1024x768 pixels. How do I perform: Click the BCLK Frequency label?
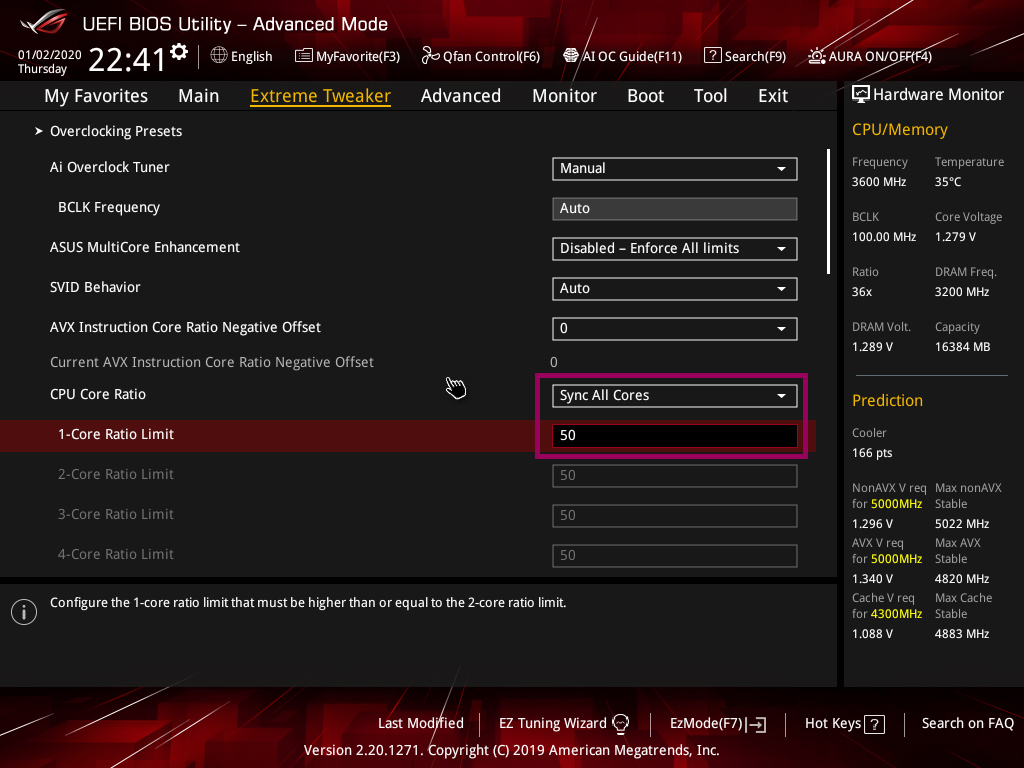point(109,208)
